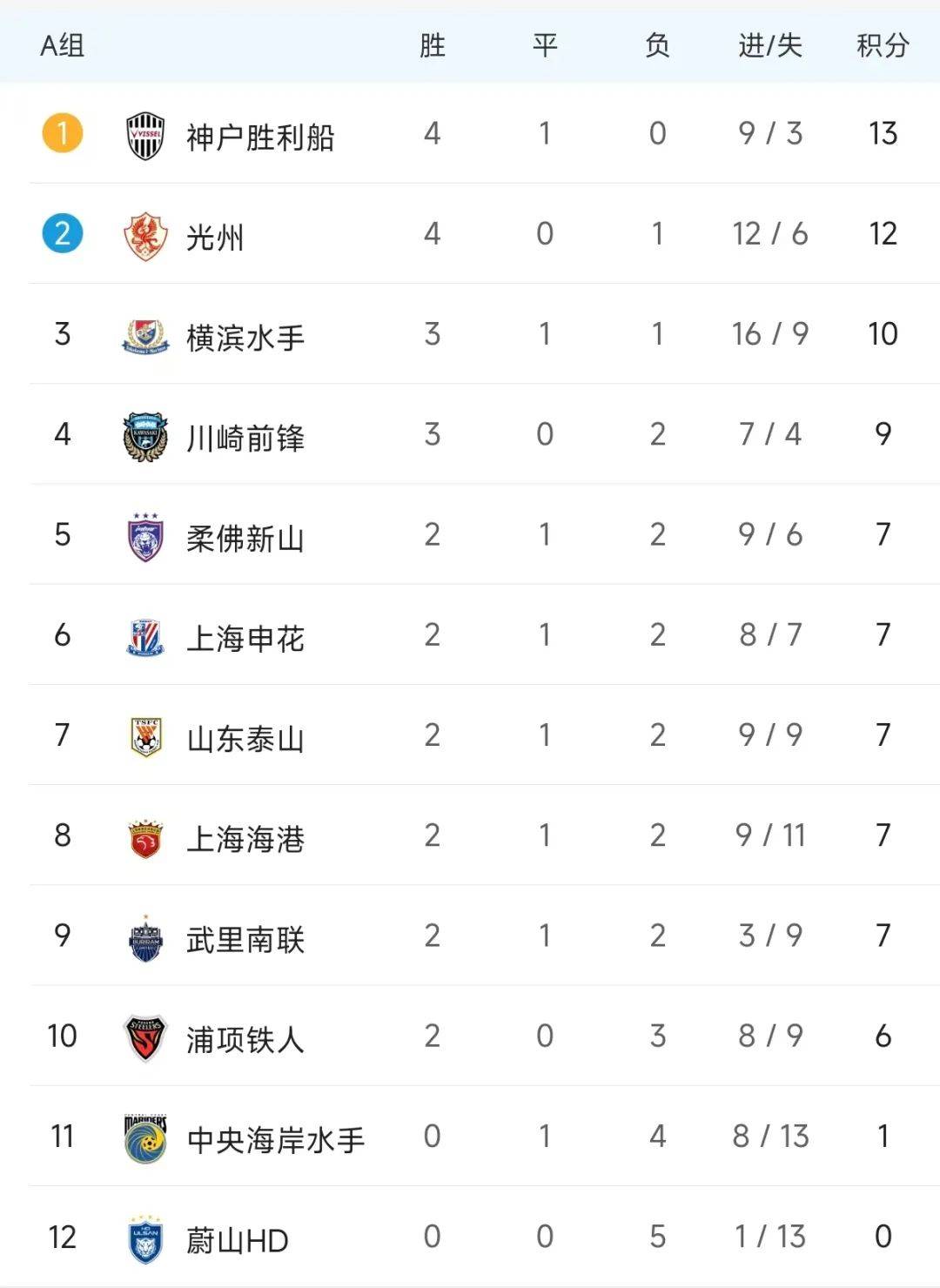Image resolution: width=940 pixels, height=1288 pixels.
Task: Click the gold rank 1 badge
Action: [x=63, y=134]
